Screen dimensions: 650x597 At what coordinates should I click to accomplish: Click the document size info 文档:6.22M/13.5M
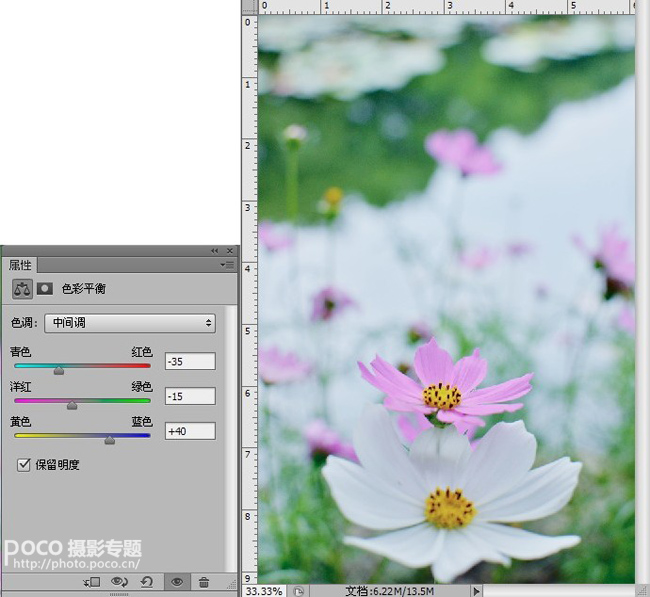pyautogui.click(x=389, y=591)
